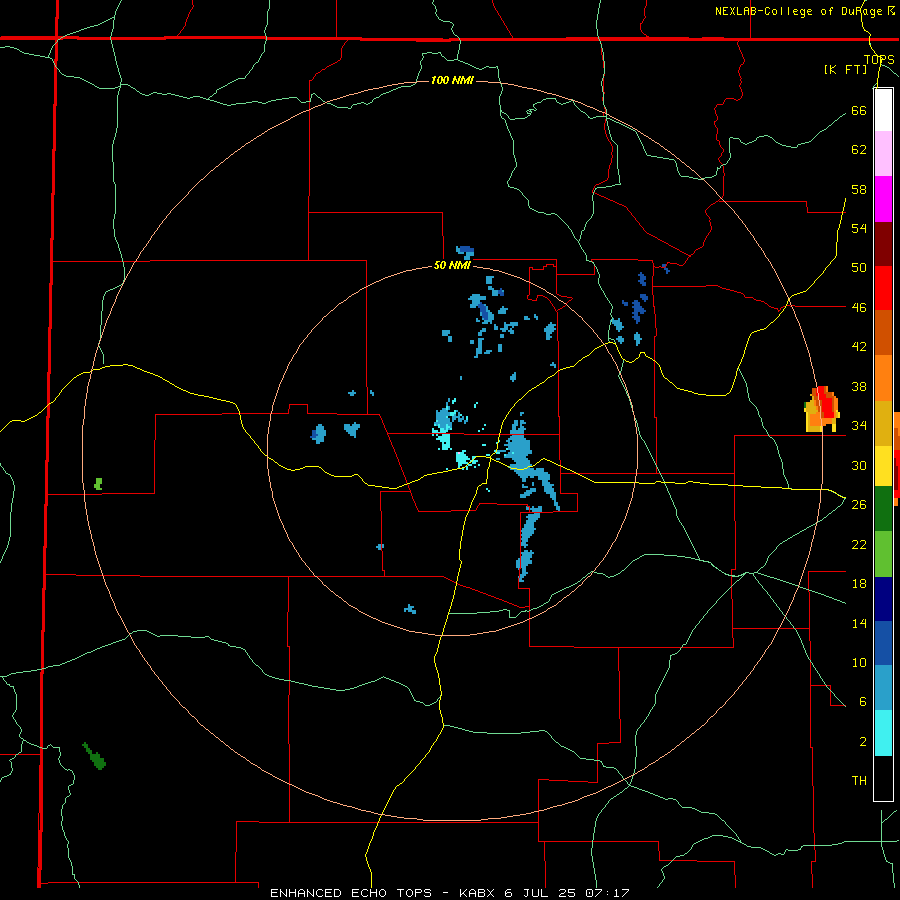Click the white swatch in the tops legend
Screen dimensions: 900x900
[x=883, y=110]
